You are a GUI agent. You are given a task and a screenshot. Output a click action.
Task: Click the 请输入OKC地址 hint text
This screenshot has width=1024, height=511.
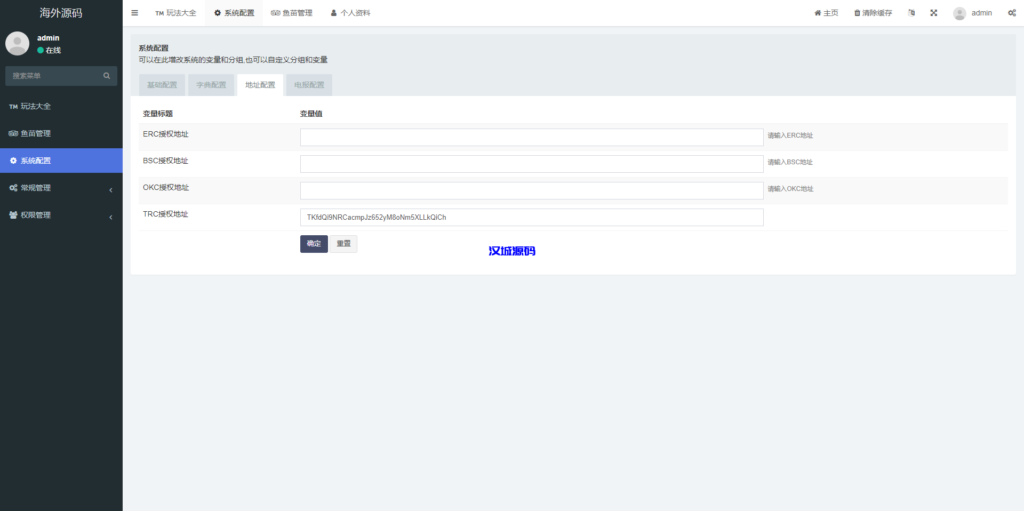pos(790,189)
